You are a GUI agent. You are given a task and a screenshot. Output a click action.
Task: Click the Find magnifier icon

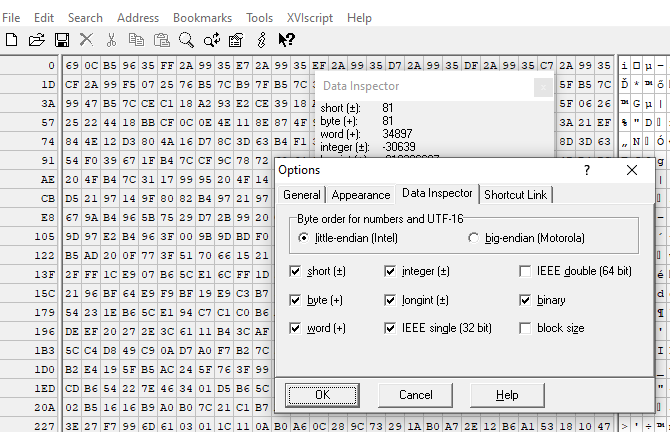(186, 40)
